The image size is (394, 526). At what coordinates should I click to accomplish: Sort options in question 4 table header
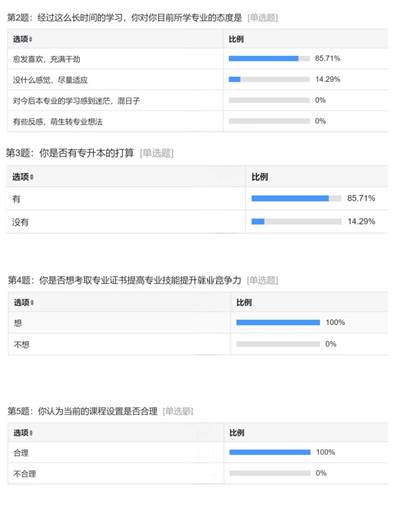point(32,303)
